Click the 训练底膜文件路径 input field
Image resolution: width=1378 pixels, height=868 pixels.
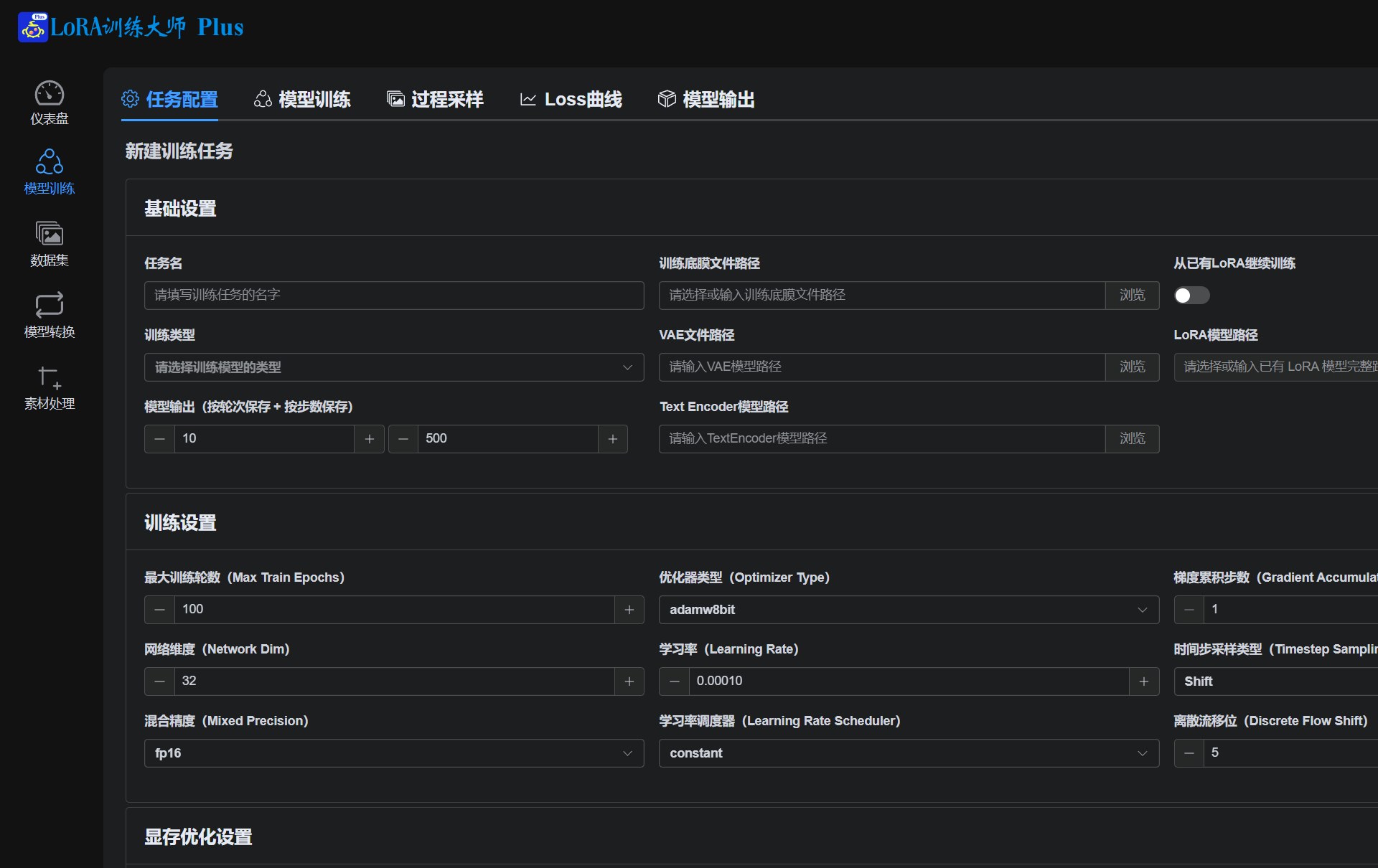pos(882,296)
